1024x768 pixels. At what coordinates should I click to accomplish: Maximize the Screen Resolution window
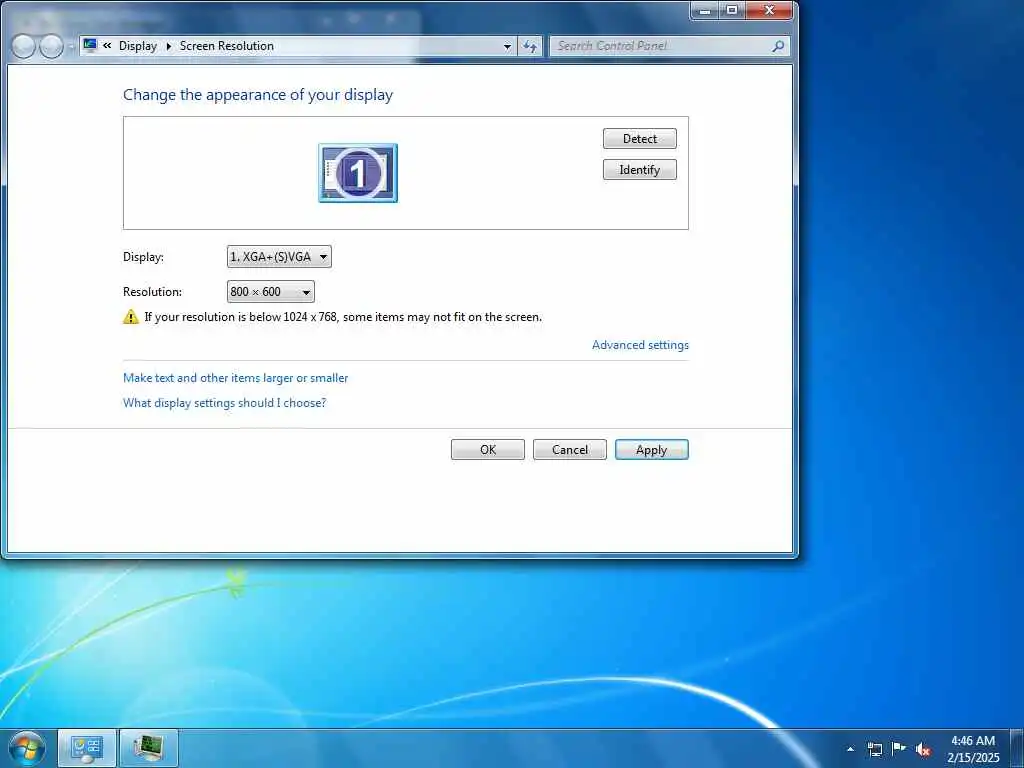click(x=732, y=10)
